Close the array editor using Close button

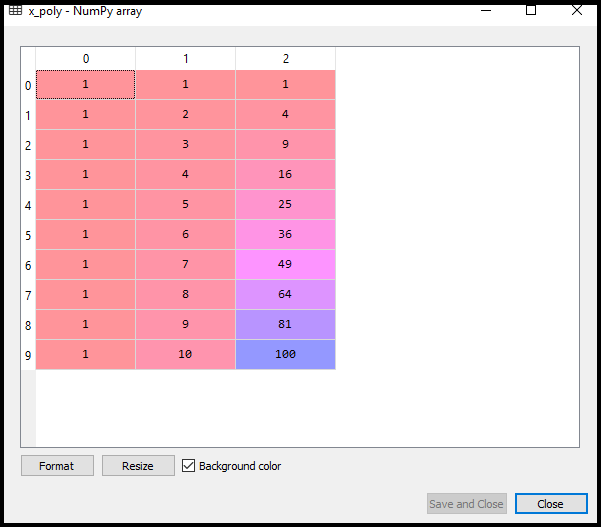(x=550, y=504)
